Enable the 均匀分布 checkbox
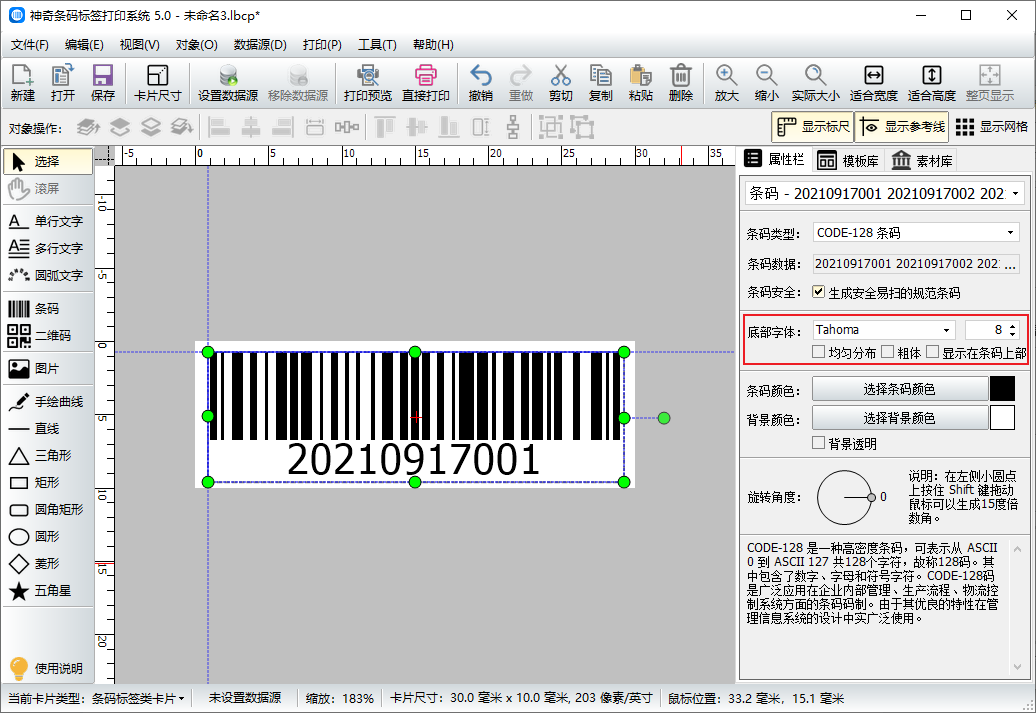The height and width of the screenshot is (713, 1036). [x=819, y=352]
